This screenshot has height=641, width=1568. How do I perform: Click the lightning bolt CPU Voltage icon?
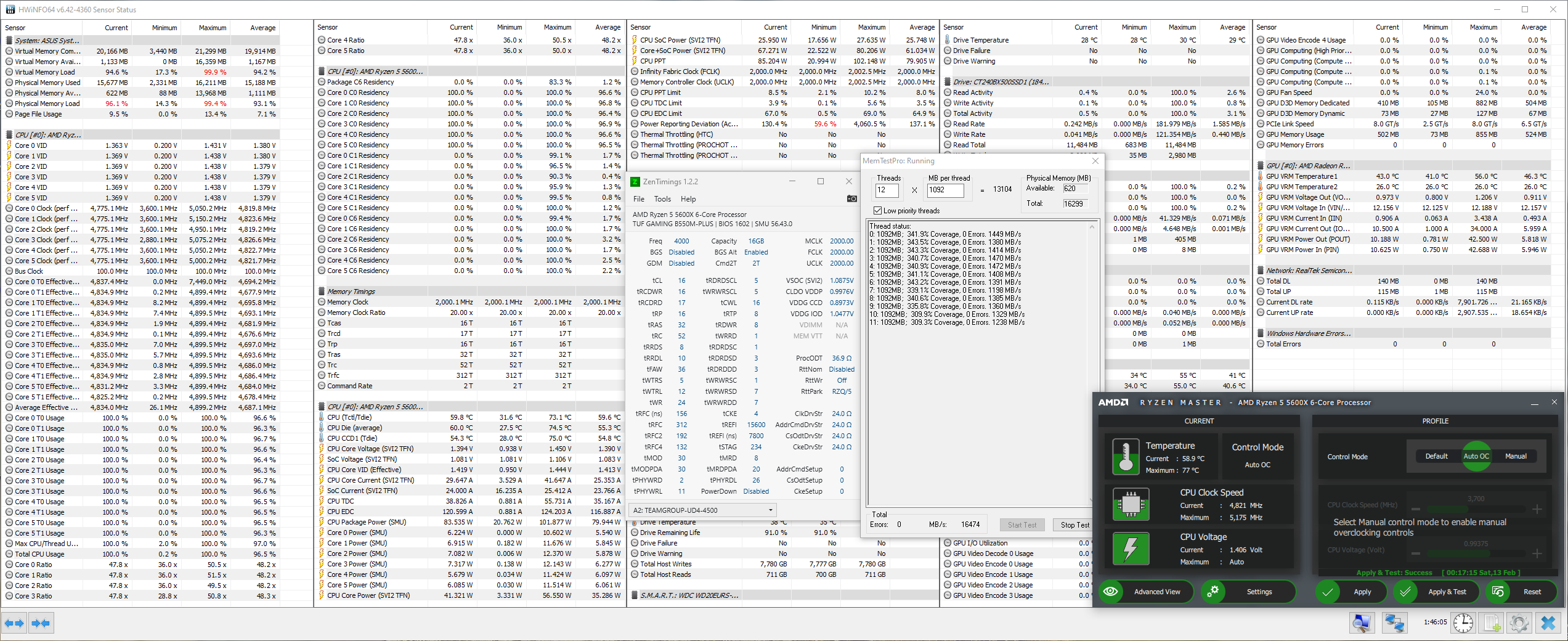click(x=1131, y=549)
